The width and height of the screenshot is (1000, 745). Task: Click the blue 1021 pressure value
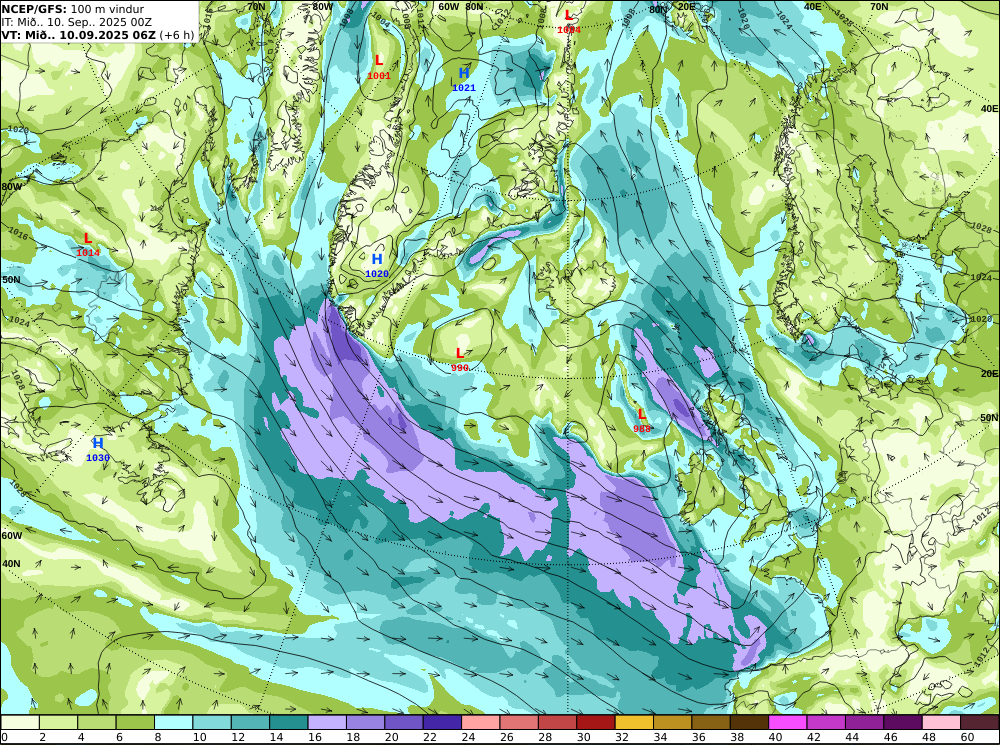coord(464,88)
